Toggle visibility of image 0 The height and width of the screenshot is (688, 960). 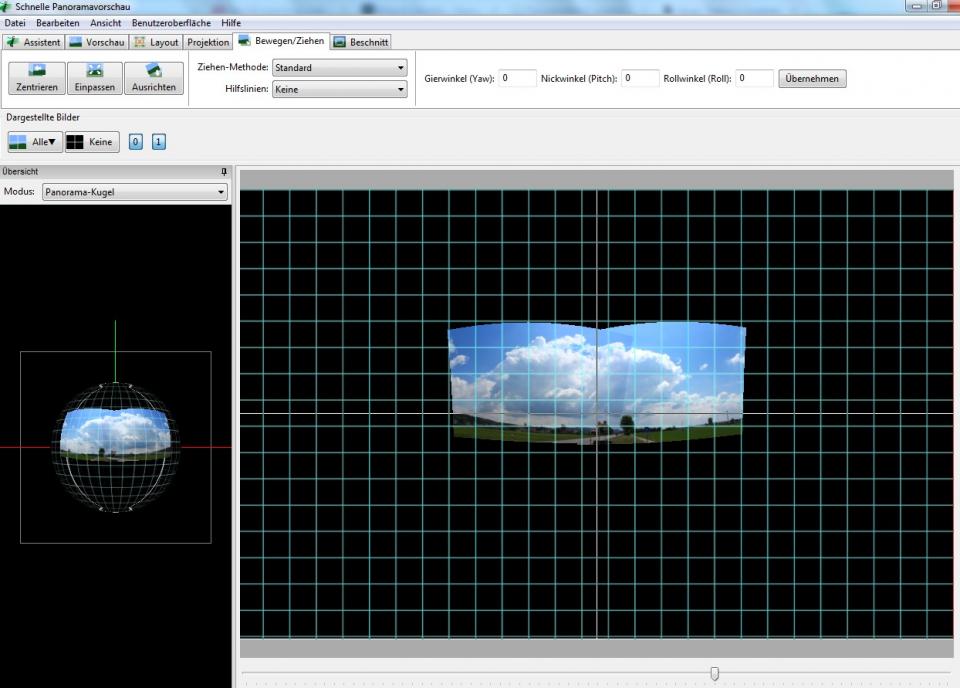click(x=137, y=142)
